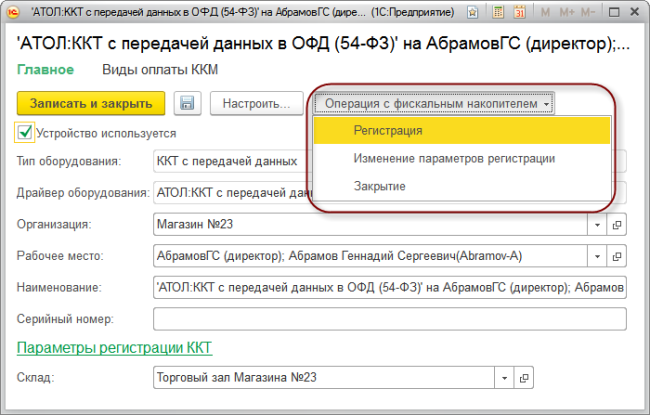Screen dimensions: 650x415
Task: Switch to the Виды оплаты ККМ tab
Action: coord(160,70)
